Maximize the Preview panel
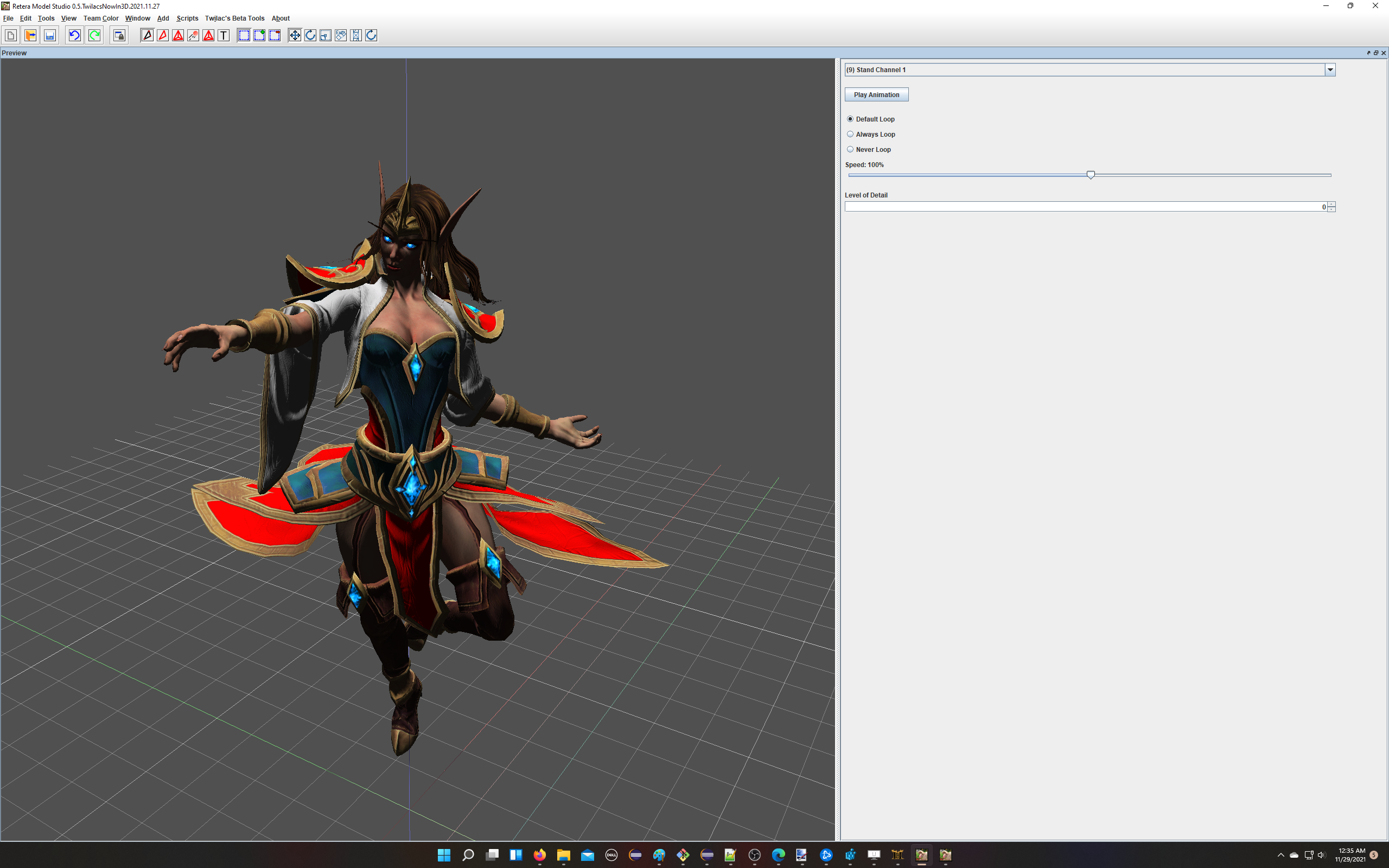The width and height of the screenshot is (1389, 868). pyautogui.click(x=1376, y=53)
